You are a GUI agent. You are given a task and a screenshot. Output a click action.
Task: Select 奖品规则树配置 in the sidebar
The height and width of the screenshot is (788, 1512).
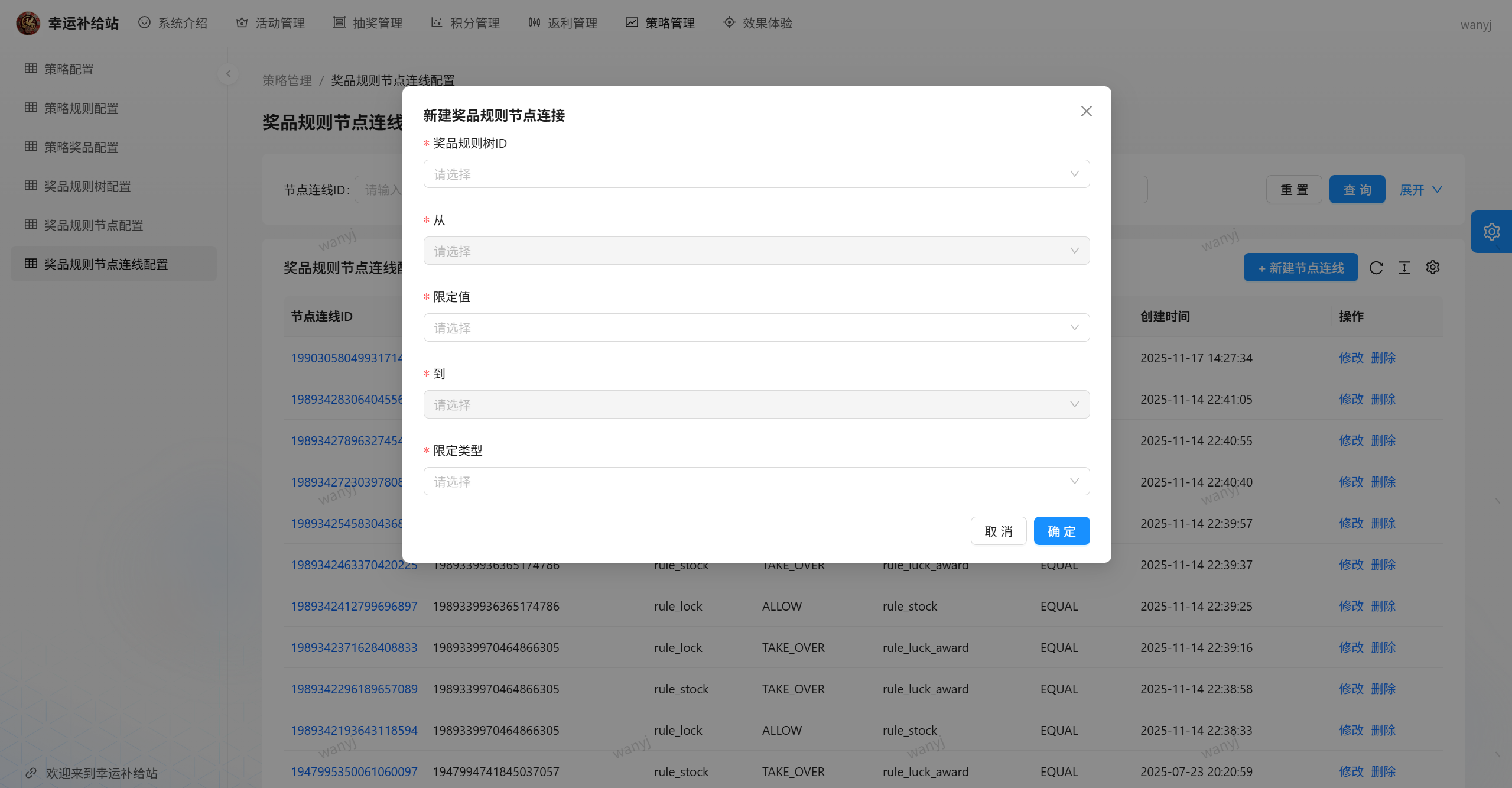point(87,186)
